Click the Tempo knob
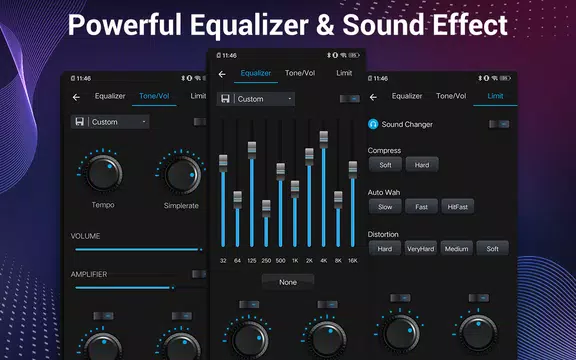This screenshot has width=576, height=360. click(104, 173)
